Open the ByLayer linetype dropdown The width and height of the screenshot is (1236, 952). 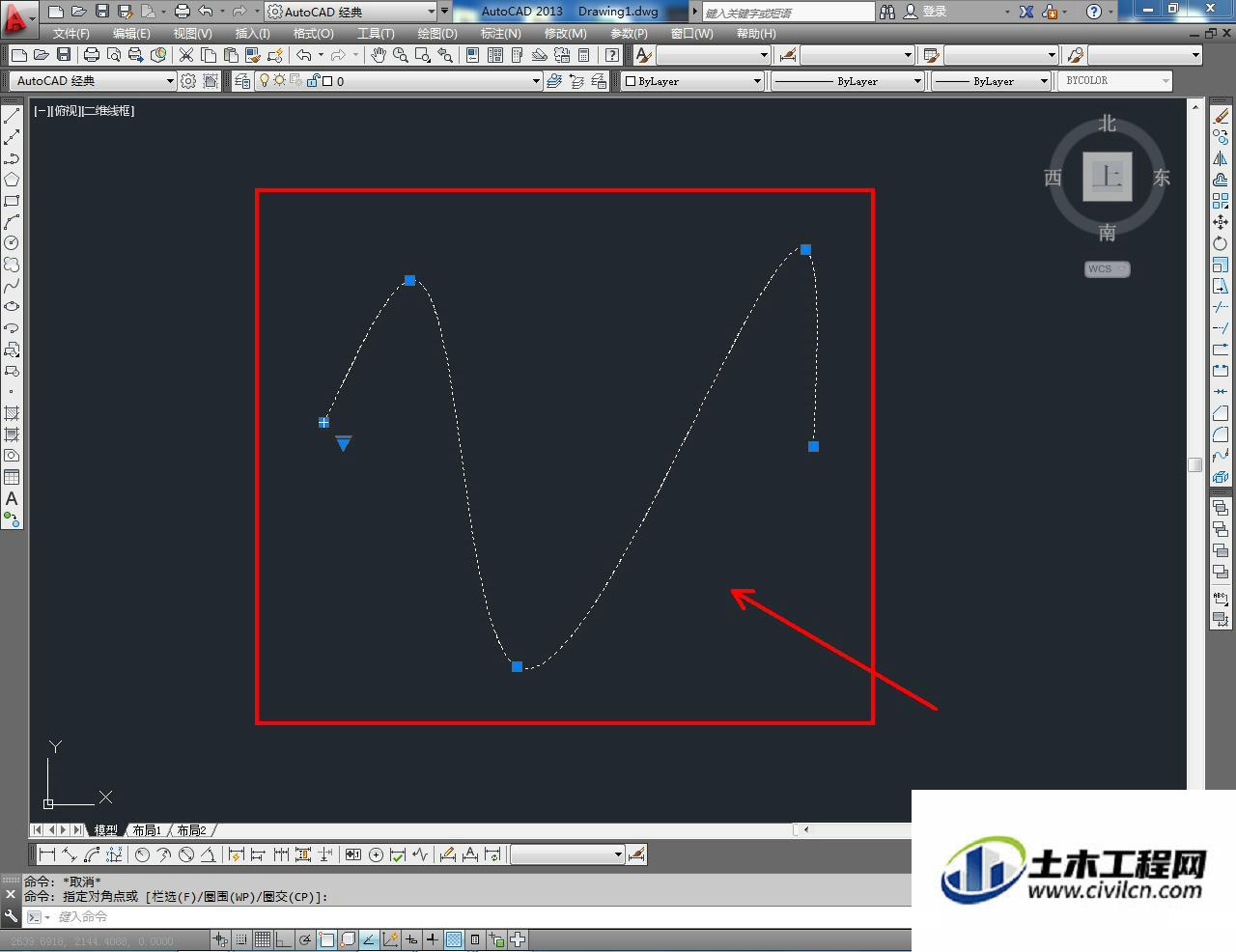pyautogui.click(x=848, y=81)
